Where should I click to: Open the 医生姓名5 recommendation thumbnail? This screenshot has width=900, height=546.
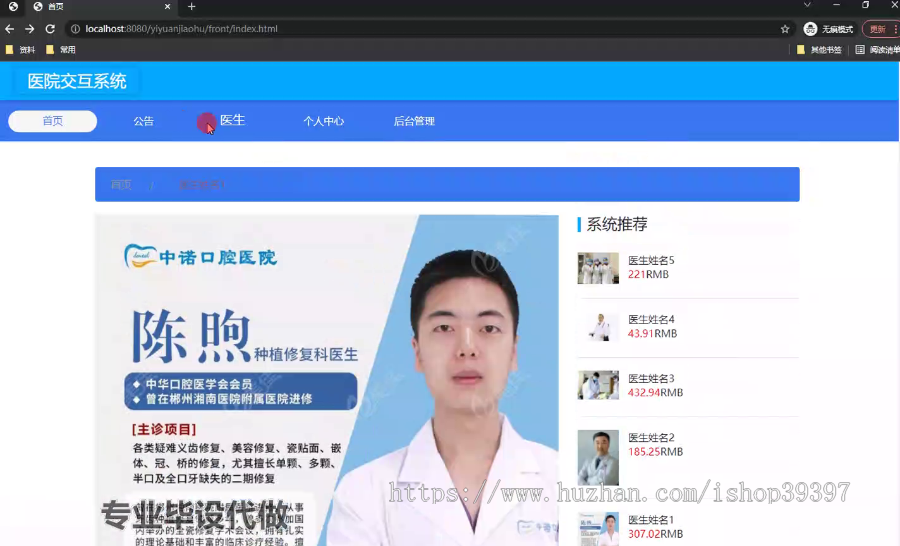pyautogui.click(x=598, y=268)
